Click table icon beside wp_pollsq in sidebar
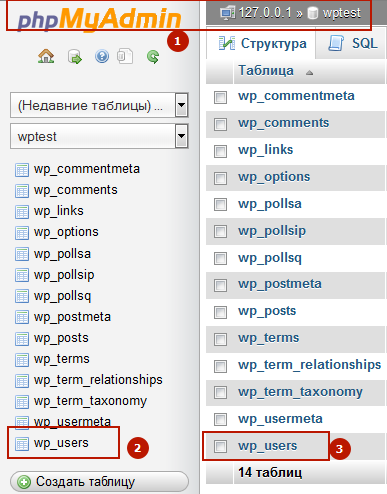 tap(22, 297)
